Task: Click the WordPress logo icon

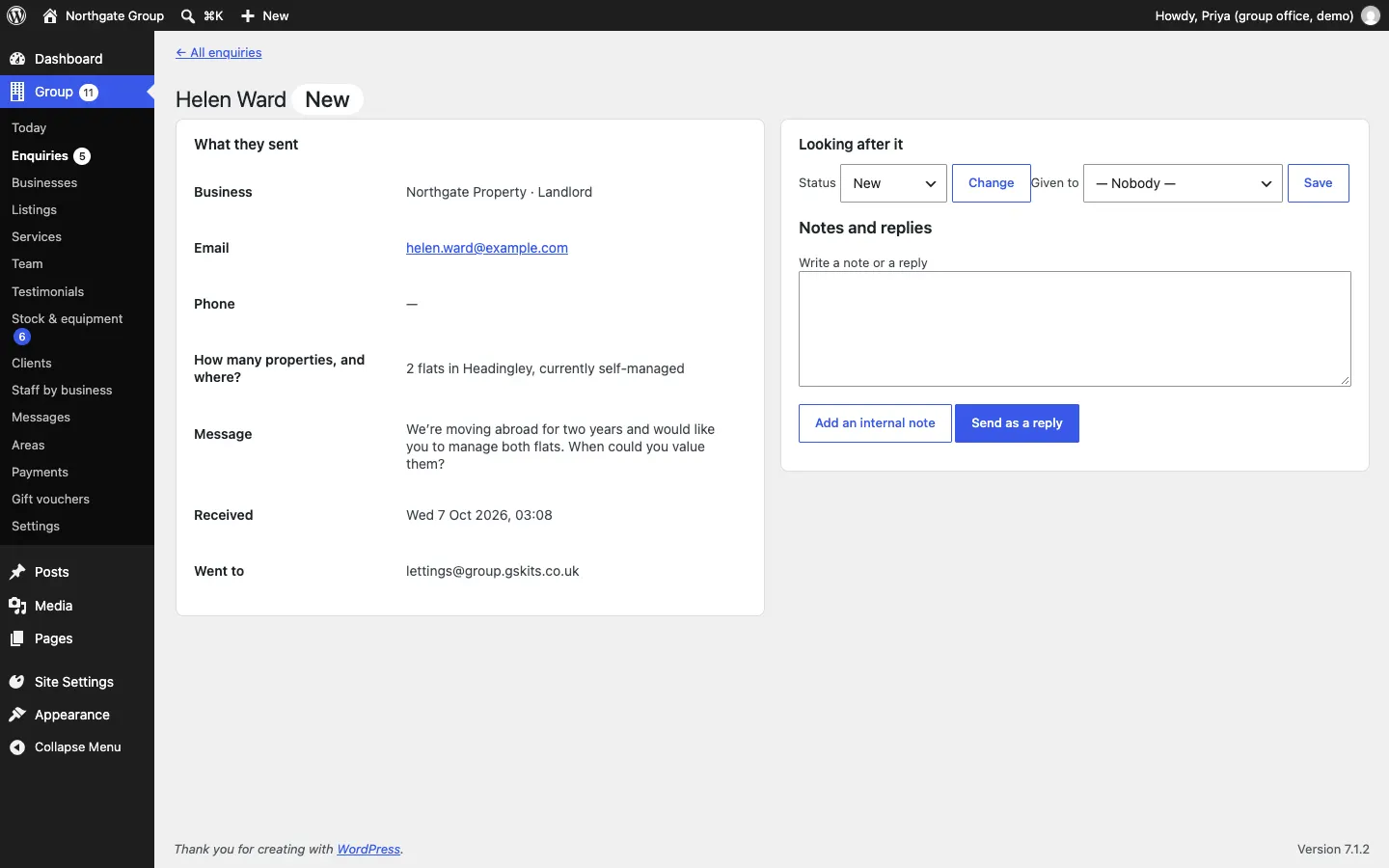Action: [16, 15]
